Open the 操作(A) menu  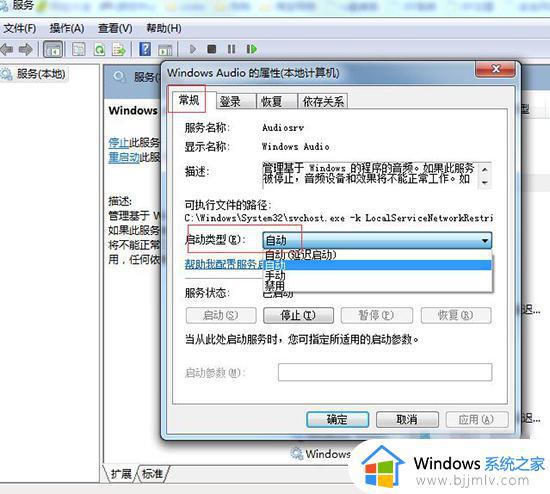coord(67,28)
